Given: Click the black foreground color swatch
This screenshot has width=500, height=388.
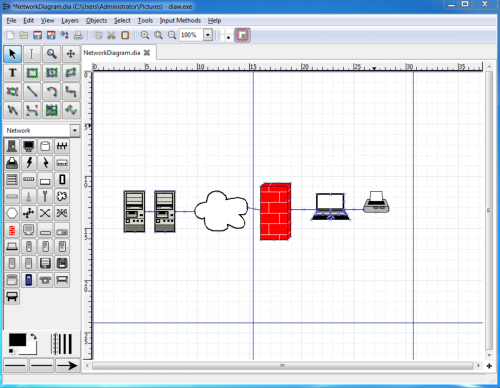Looking at the screenshot, I should click(17, 340).
